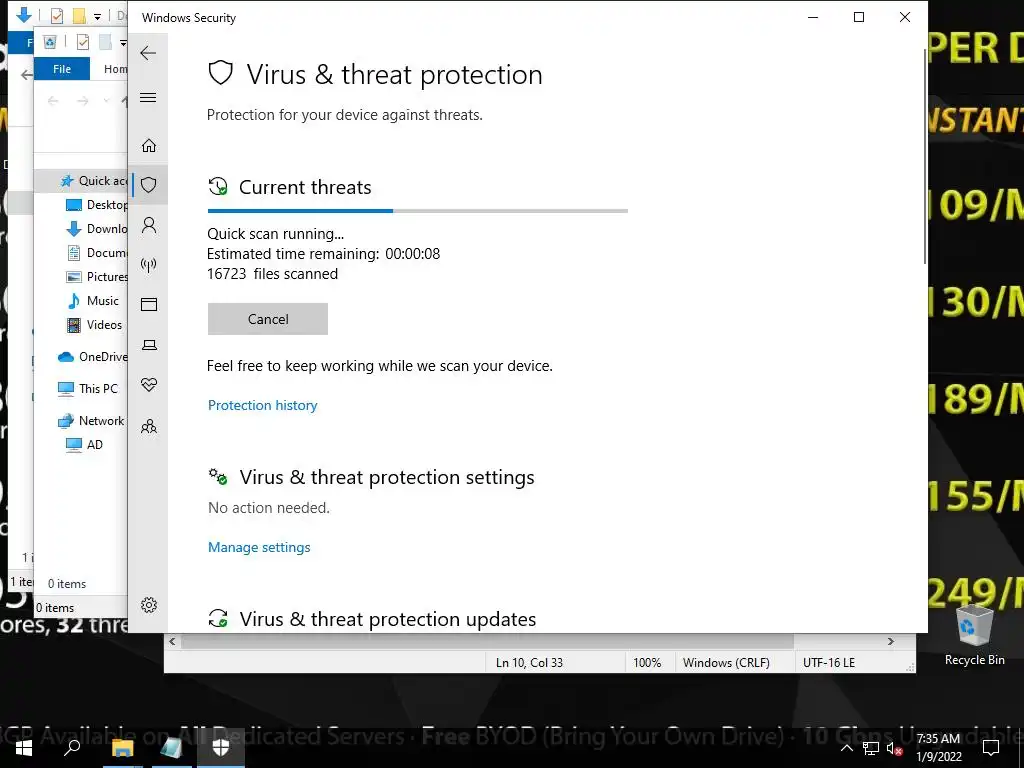1024x768 pixels.
Task: Click Ln 10, Col 33 in Notepad status bar
Action: 529,663
